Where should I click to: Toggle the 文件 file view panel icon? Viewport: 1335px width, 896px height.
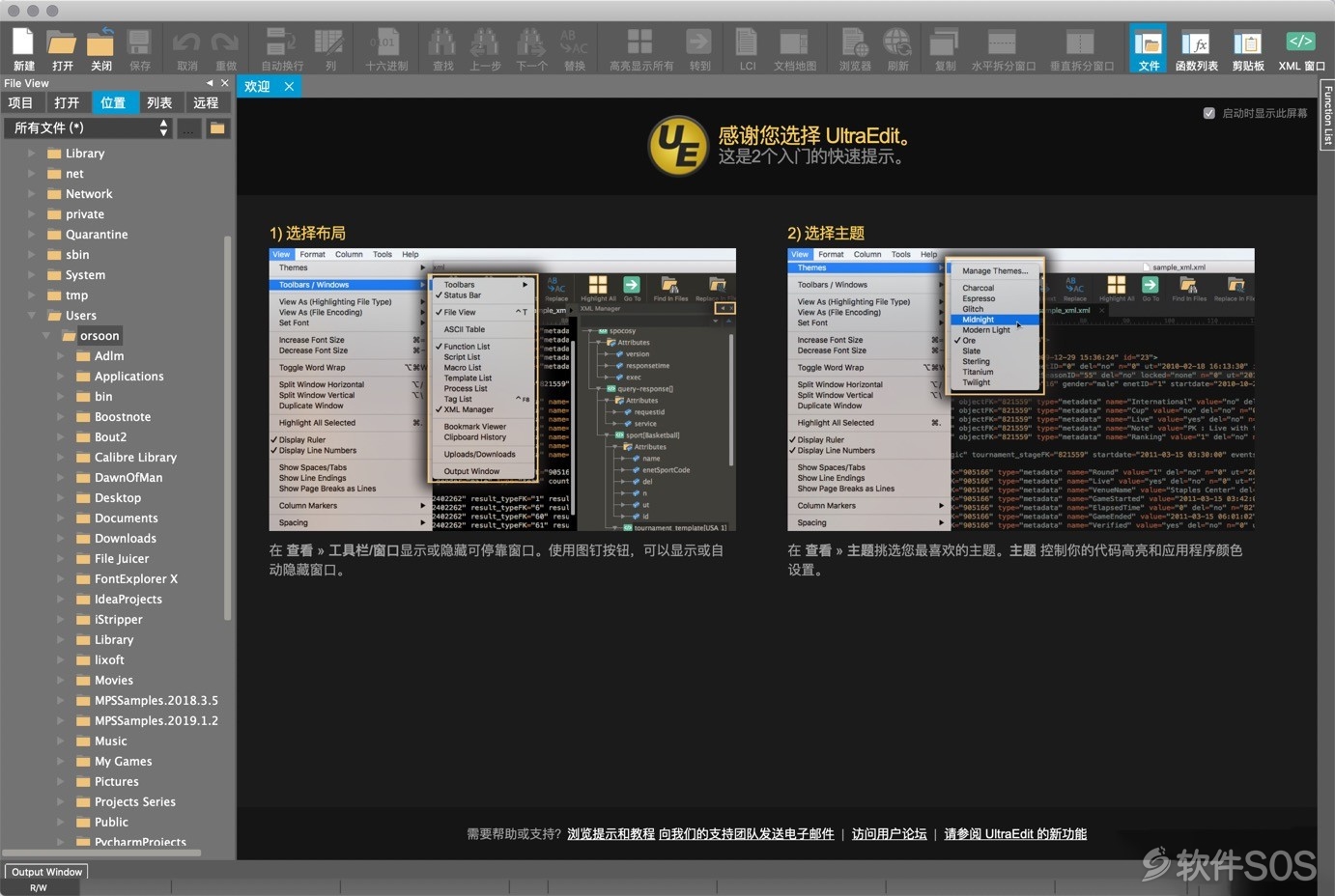coord(1148,48)
